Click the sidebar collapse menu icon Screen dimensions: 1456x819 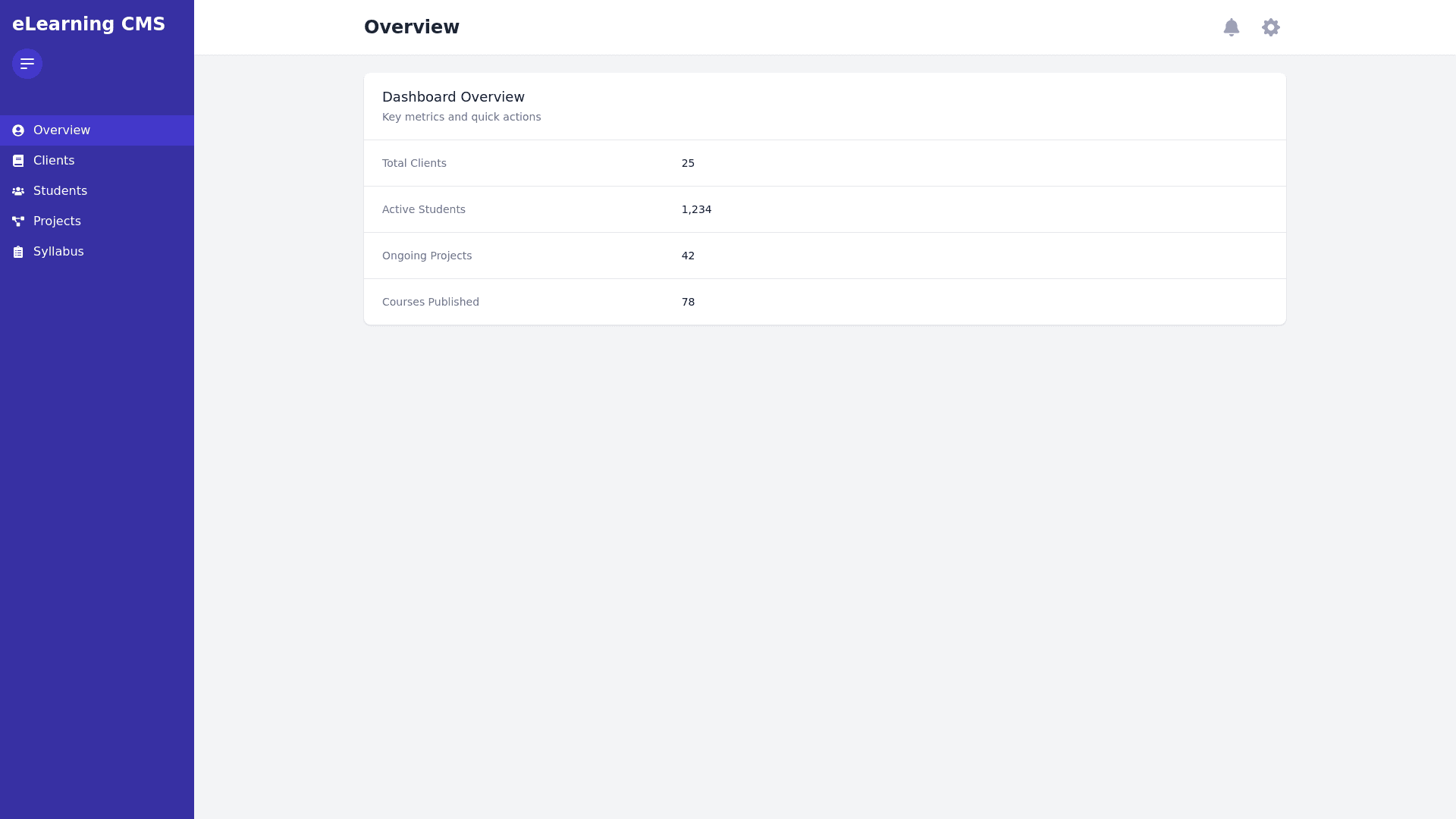click(27, 64)
